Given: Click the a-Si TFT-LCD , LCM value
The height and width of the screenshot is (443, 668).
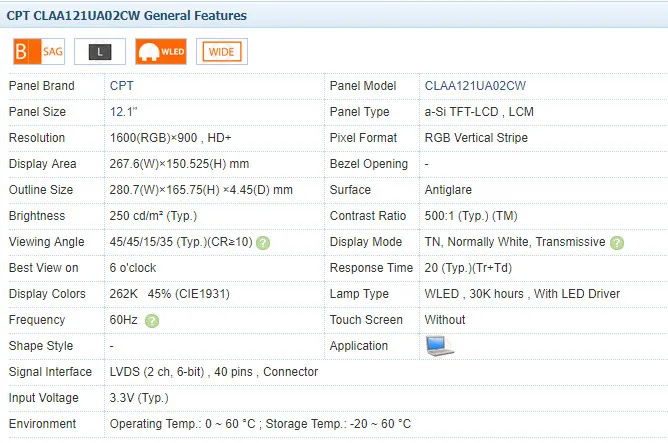Looking at the screenshot, I should 479,112.
